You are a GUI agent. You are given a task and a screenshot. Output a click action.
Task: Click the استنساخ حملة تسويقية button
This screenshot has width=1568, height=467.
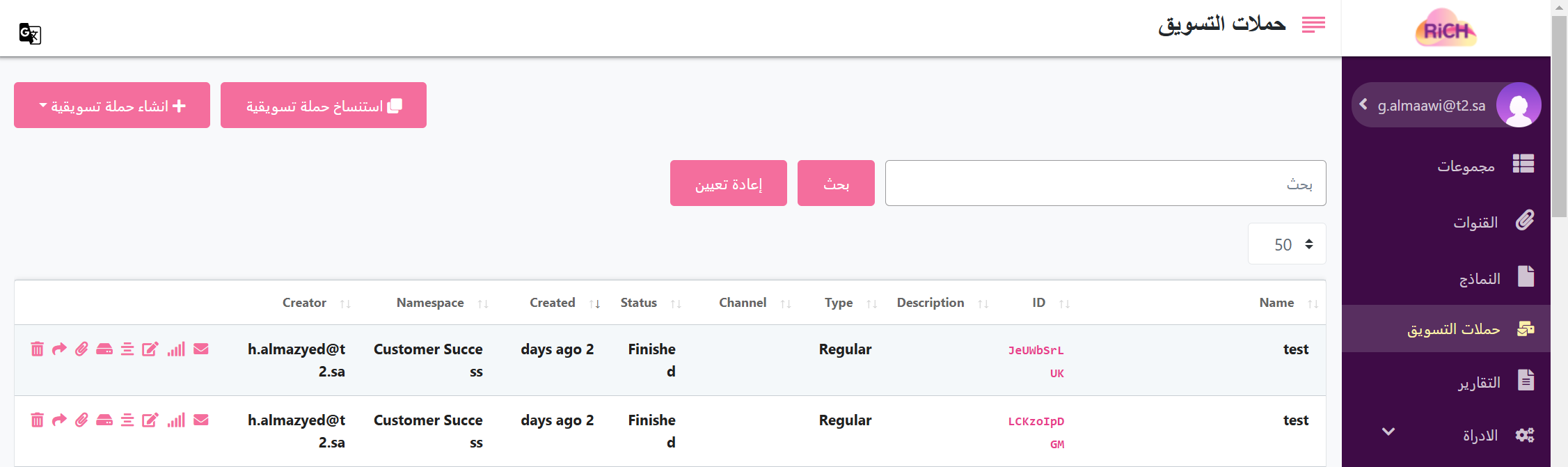click(x=324, y=106)
